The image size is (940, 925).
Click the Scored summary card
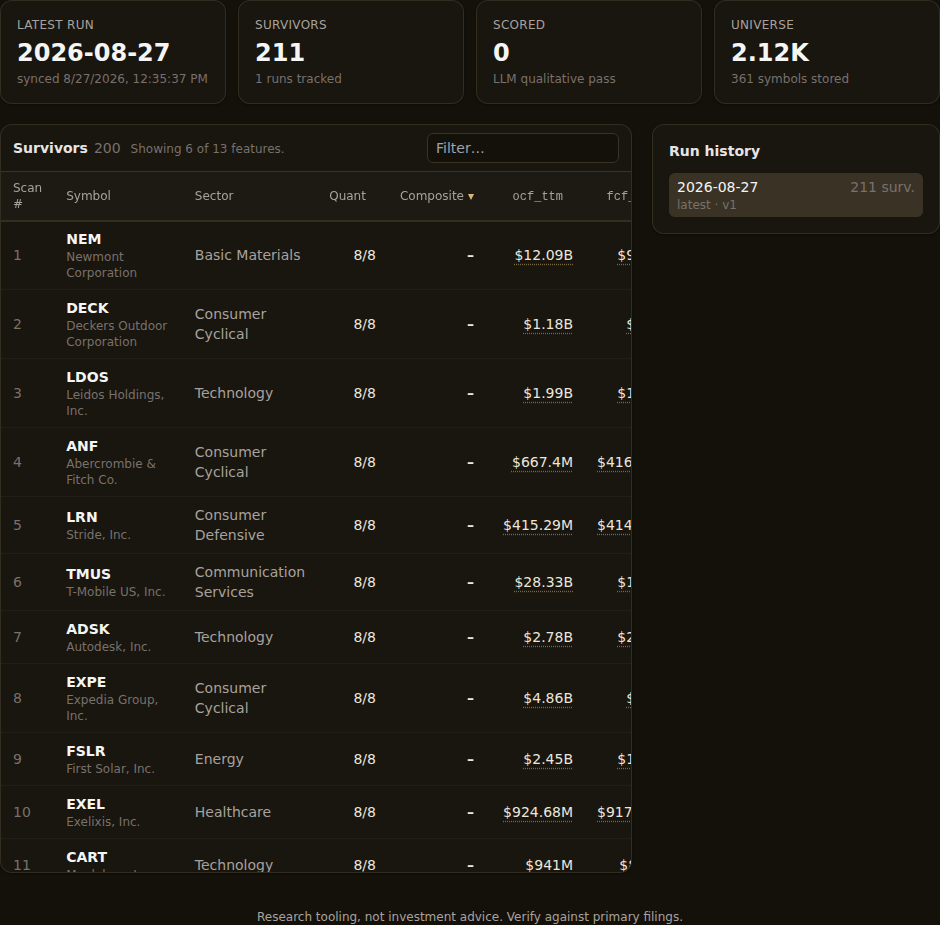[x=589, y=52]
